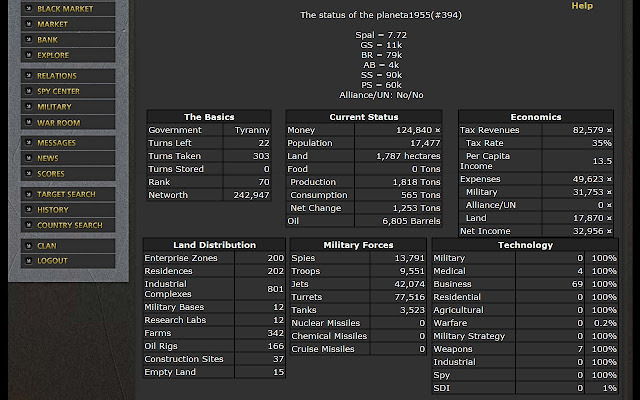
Task: Select the Oil value 6,805 Barrels
Action: (411, 221)
